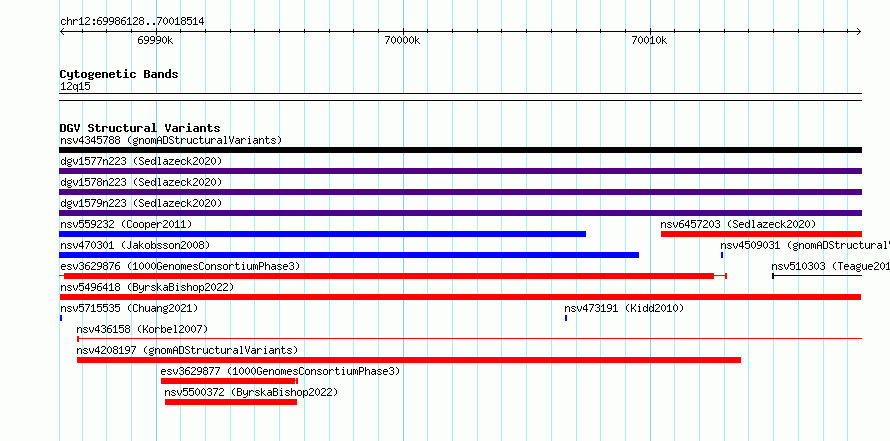Select the purple dgv1579n223 variant bar

tap(460, 213)
